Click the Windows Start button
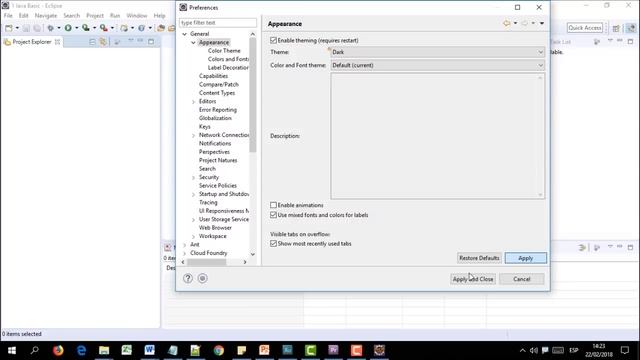This screenshot has width=640, height=360. [x=12, y=350]
